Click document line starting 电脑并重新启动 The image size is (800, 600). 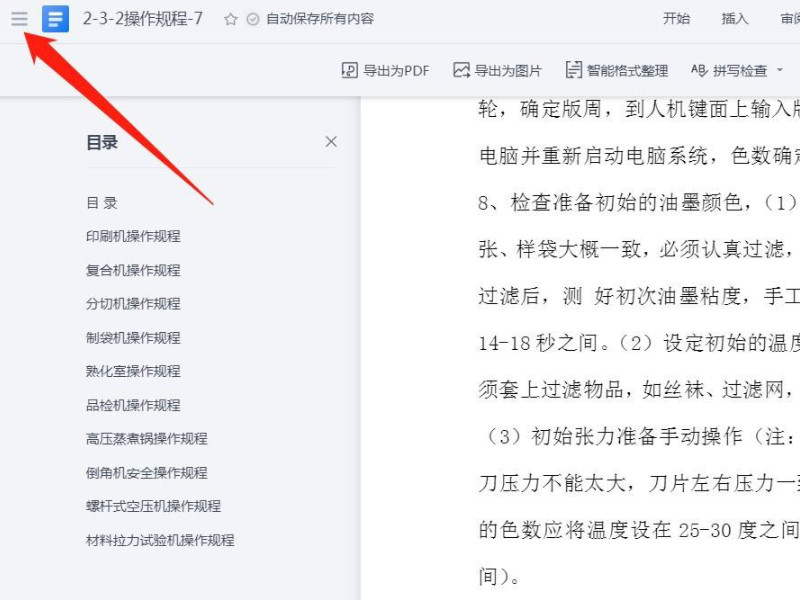point(639,156)
